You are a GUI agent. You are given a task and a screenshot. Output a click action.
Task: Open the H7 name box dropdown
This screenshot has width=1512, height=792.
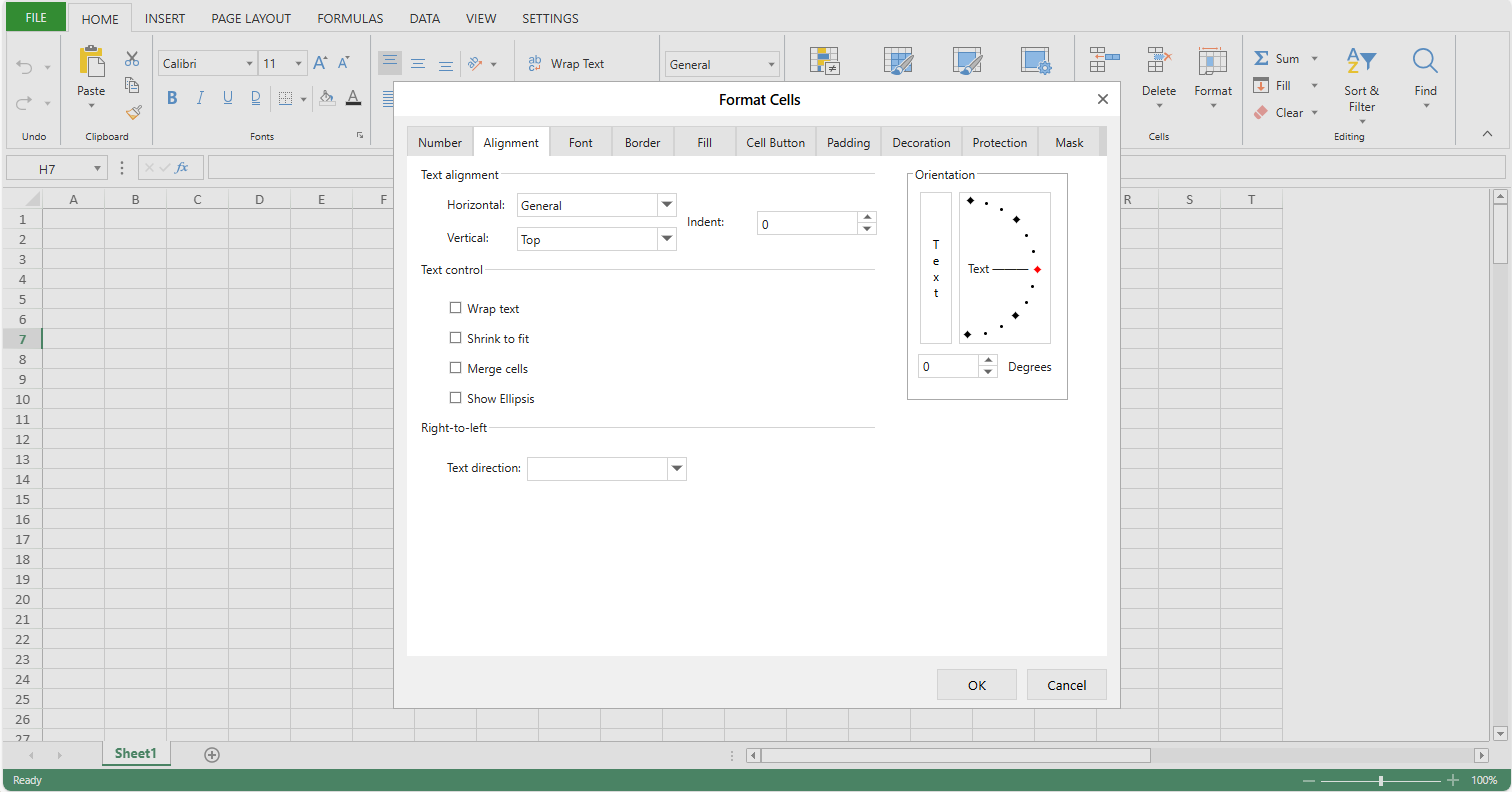(x=97, y=169)
